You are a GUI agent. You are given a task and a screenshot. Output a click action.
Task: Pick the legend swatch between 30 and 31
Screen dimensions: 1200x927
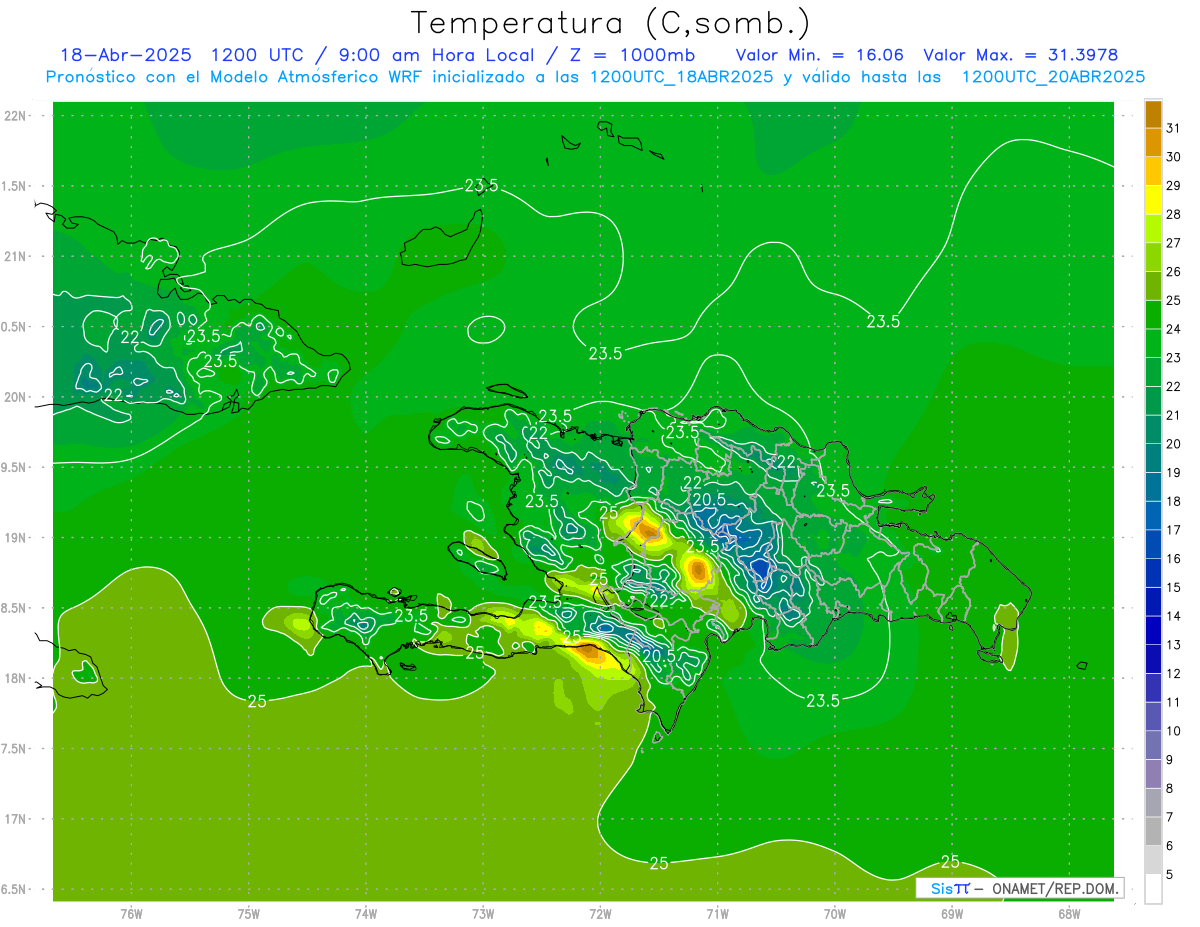pyautogui.click(x=1153, y=142)
